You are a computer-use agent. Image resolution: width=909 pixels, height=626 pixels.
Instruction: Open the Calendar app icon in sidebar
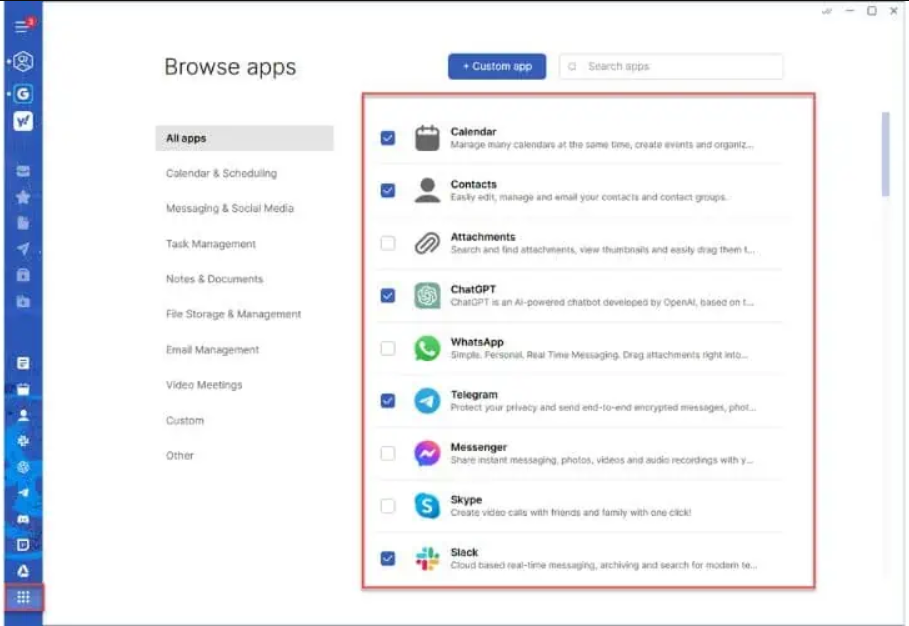click(23, 390)
